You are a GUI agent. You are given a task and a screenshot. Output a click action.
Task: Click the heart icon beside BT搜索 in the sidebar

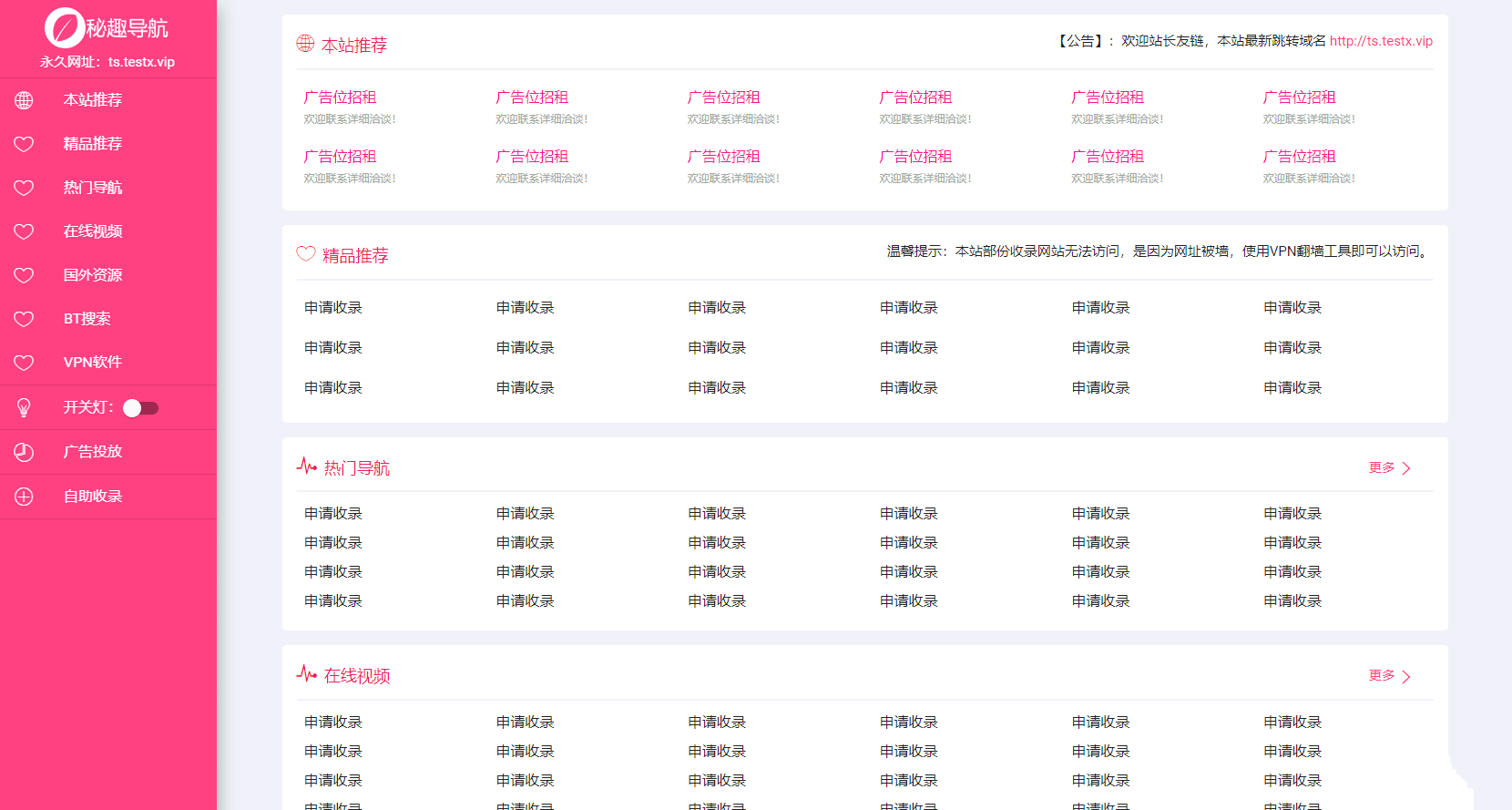(24, 319)
